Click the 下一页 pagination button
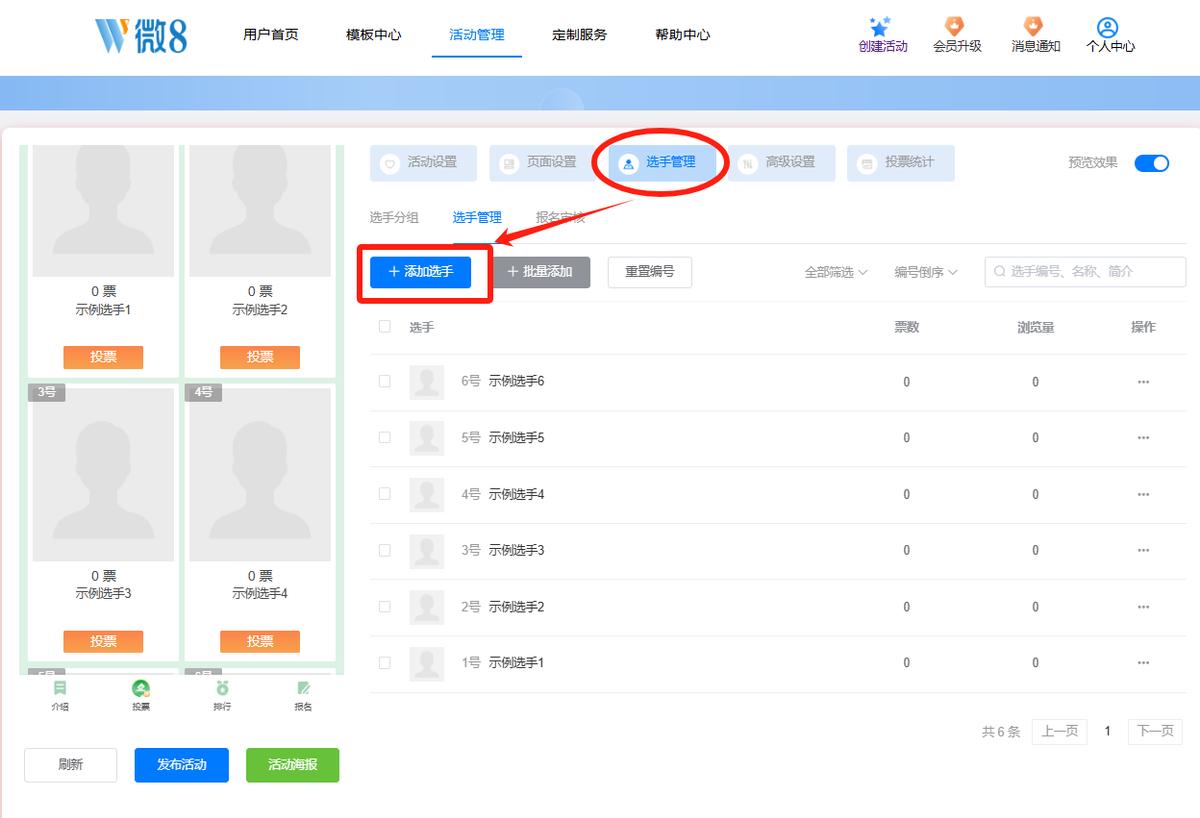 tap(1155, 731)
